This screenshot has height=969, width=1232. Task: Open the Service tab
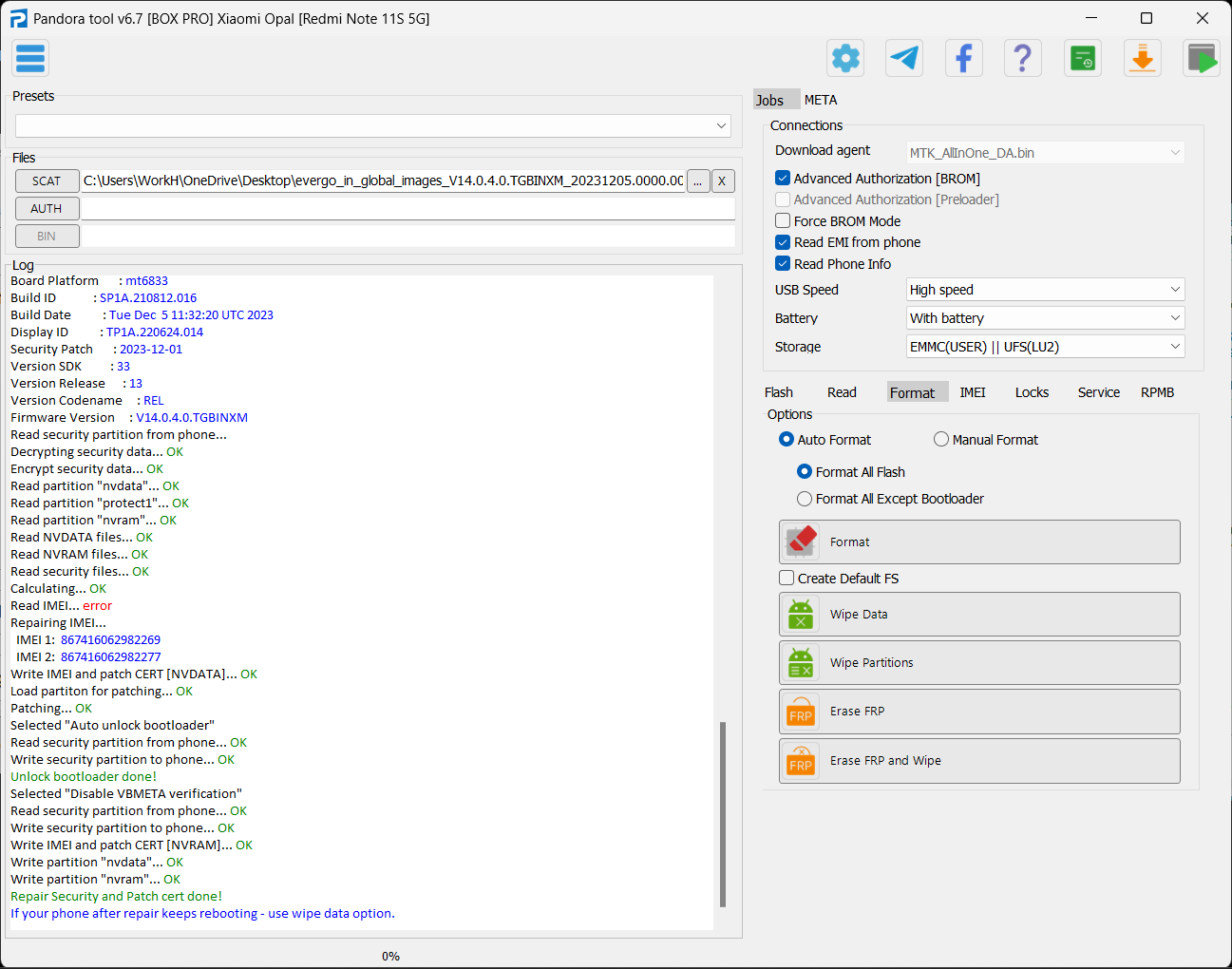click(1099, 392)
